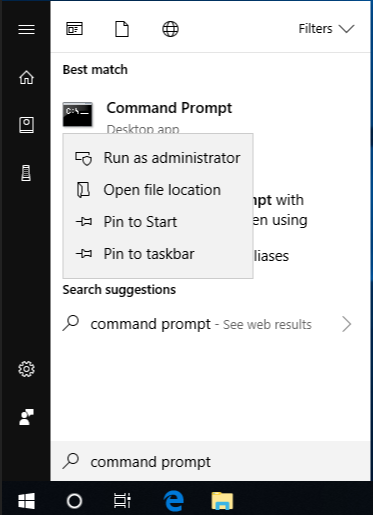Open the notebook icon in sidebar

point(26,125)
